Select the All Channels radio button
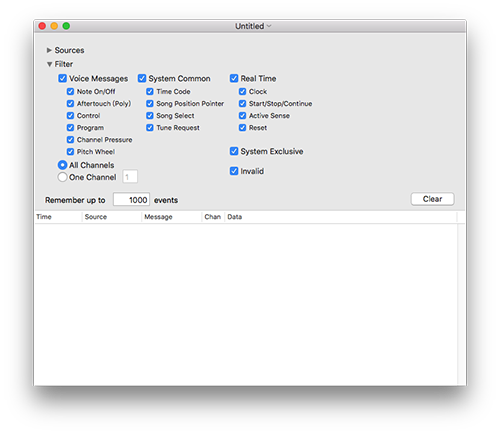Viewport: 500px width, 434px height. click(x=62, y=165)
